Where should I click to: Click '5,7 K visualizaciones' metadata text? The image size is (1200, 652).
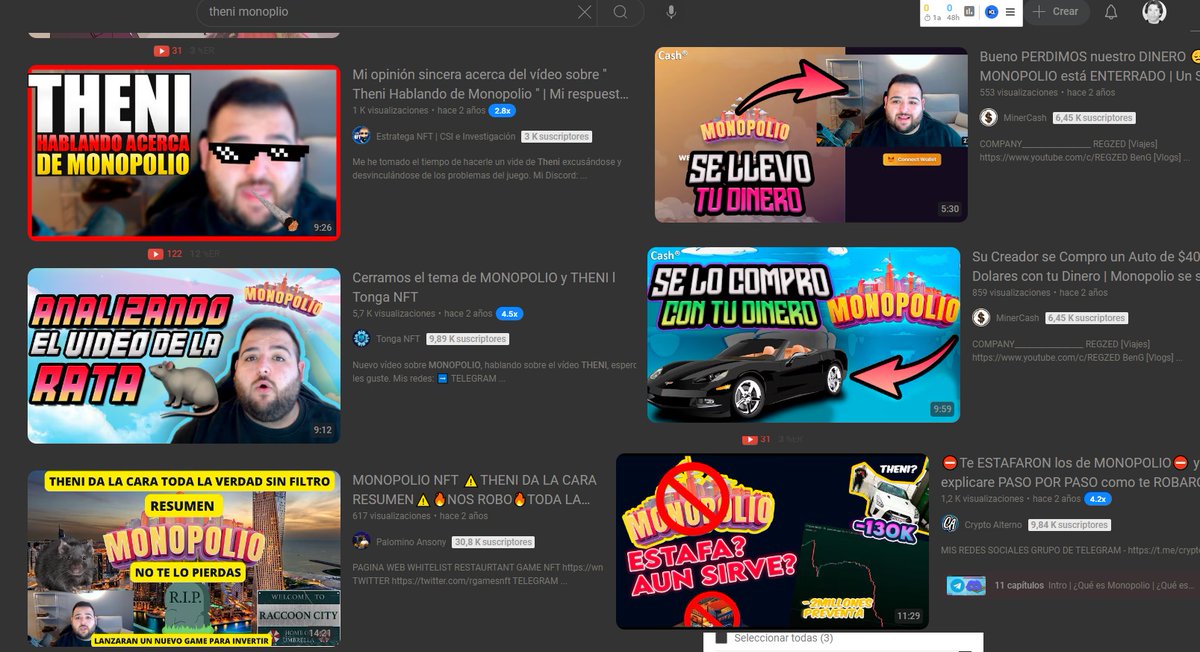(x=395, y=313)
